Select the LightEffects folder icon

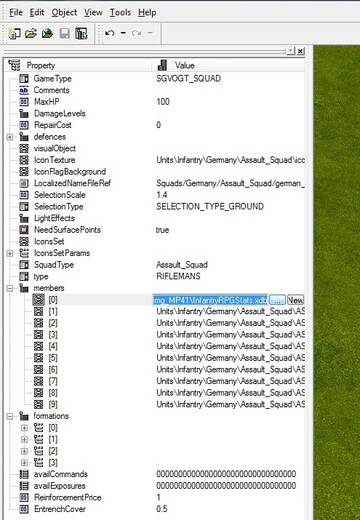[x=24, y=218]
